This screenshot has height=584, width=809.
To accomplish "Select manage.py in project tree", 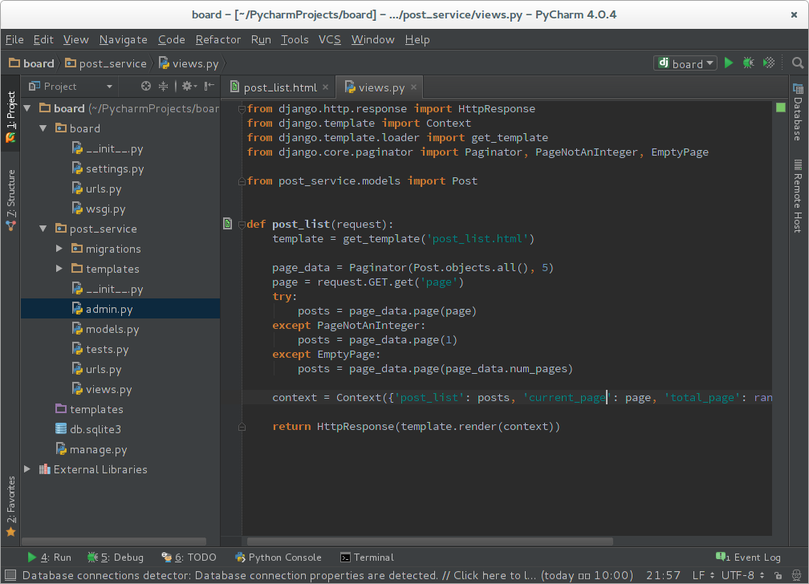I will pyautogui.click(x=91, y=449).
